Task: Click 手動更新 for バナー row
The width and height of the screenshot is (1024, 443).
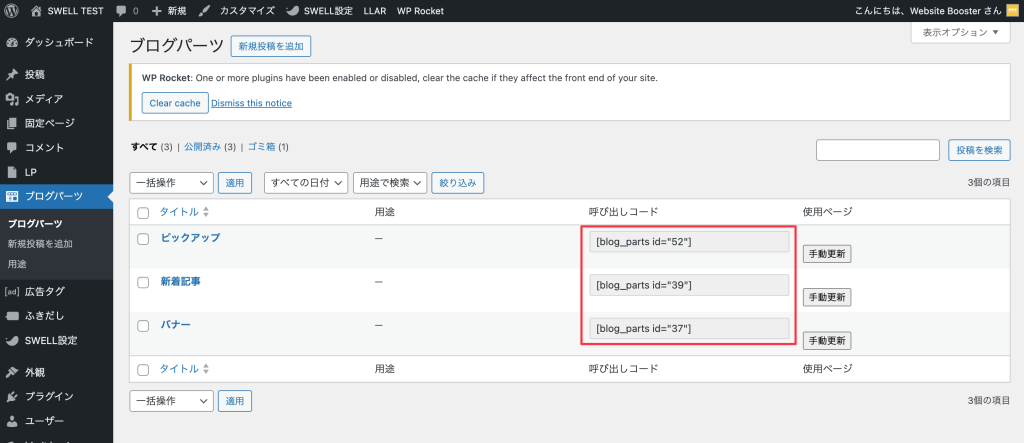Action: 827,340
